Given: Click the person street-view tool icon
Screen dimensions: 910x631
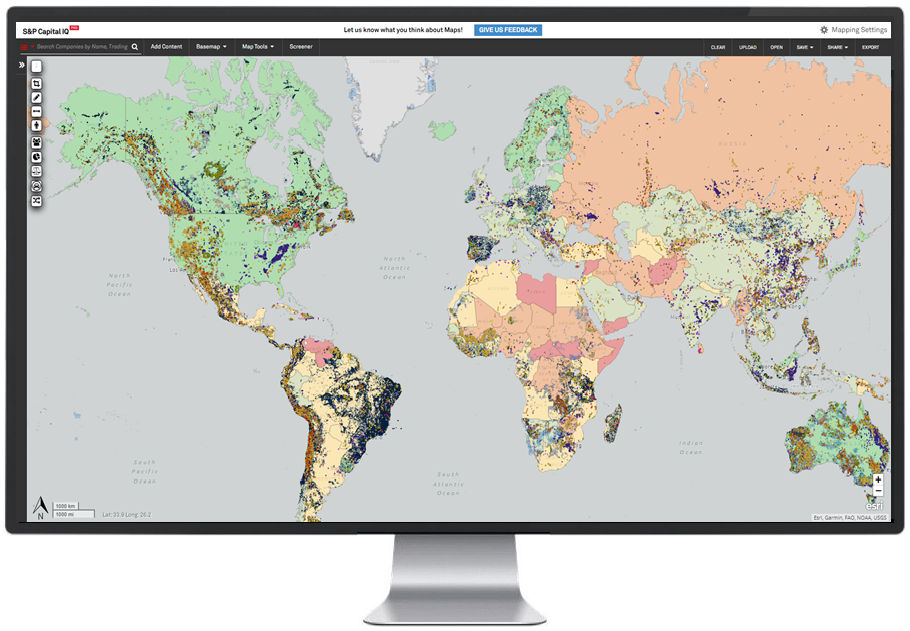Looking at the screenshot, I should [37, 126].
